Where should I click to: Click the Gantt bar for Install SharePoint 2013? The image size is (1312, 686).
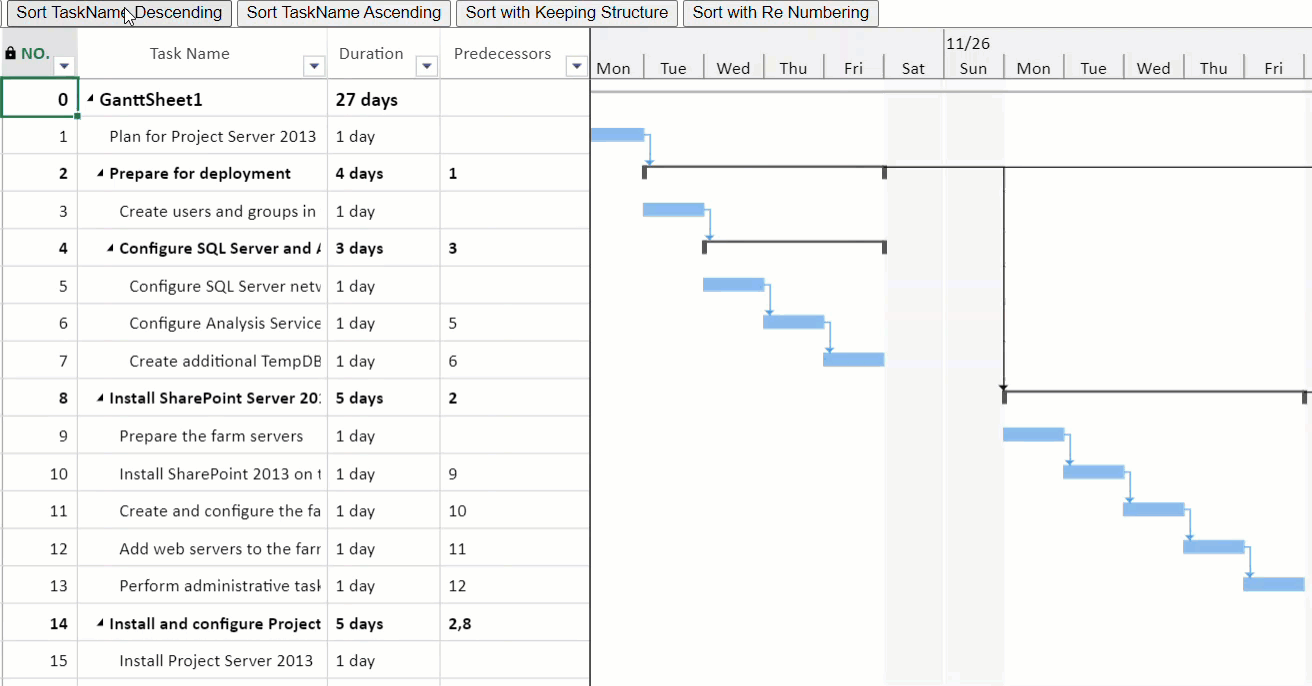tap(1093, 472)
